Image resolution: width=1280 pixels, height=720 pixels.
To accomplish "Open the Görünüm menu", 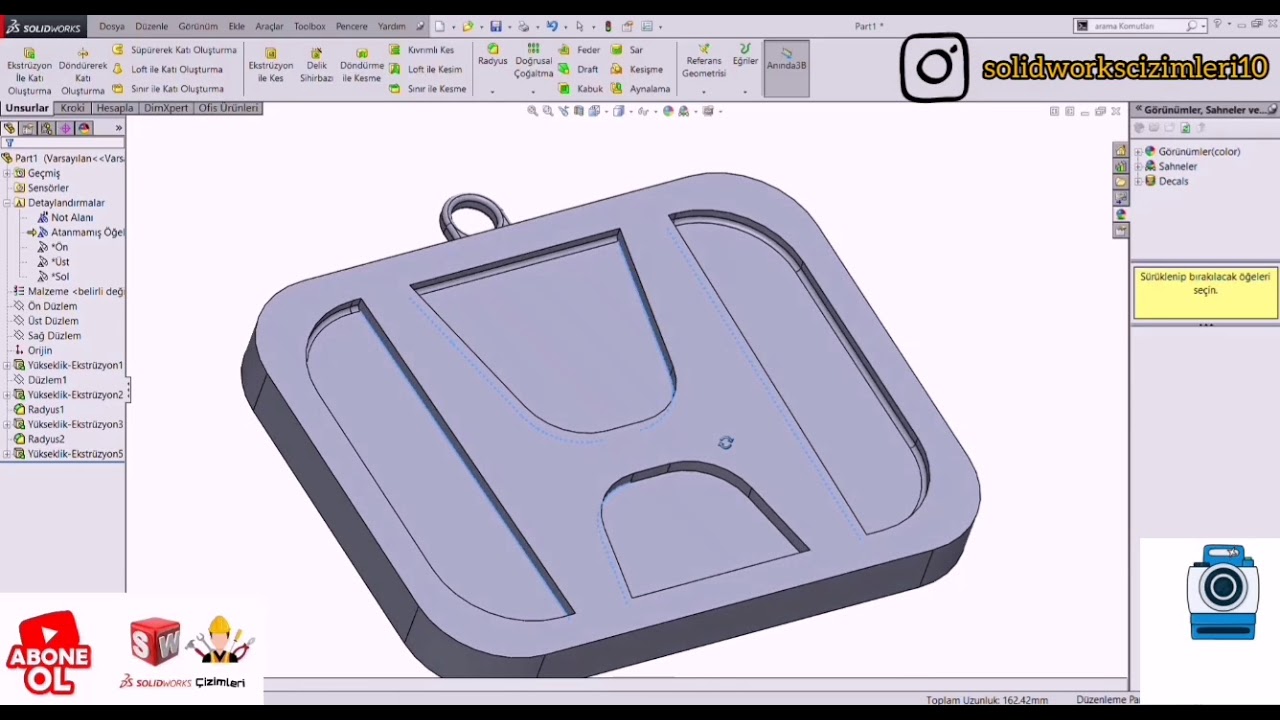I will click(197, 26).
